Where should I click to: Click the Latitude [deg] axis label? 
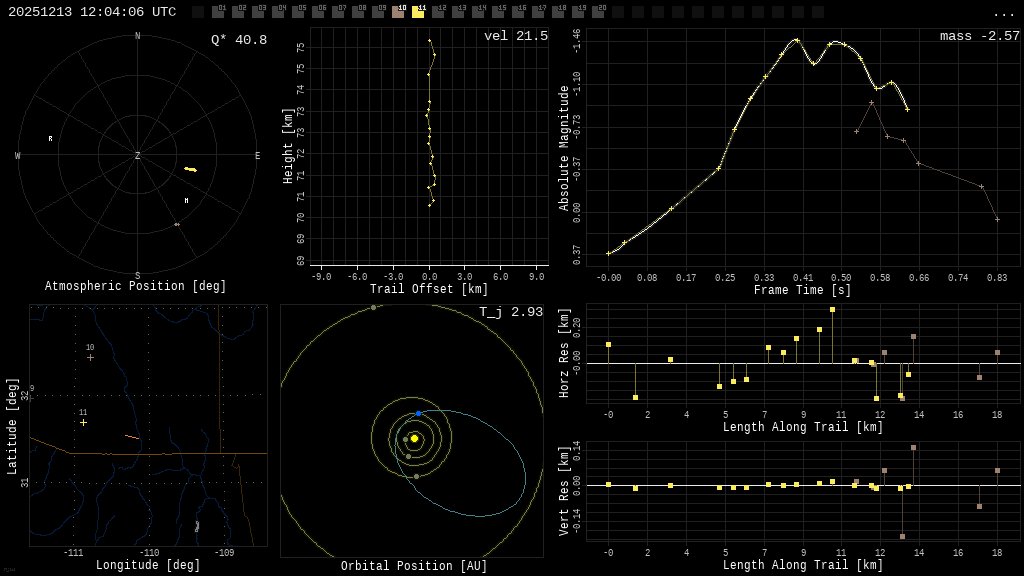[12, 426]
